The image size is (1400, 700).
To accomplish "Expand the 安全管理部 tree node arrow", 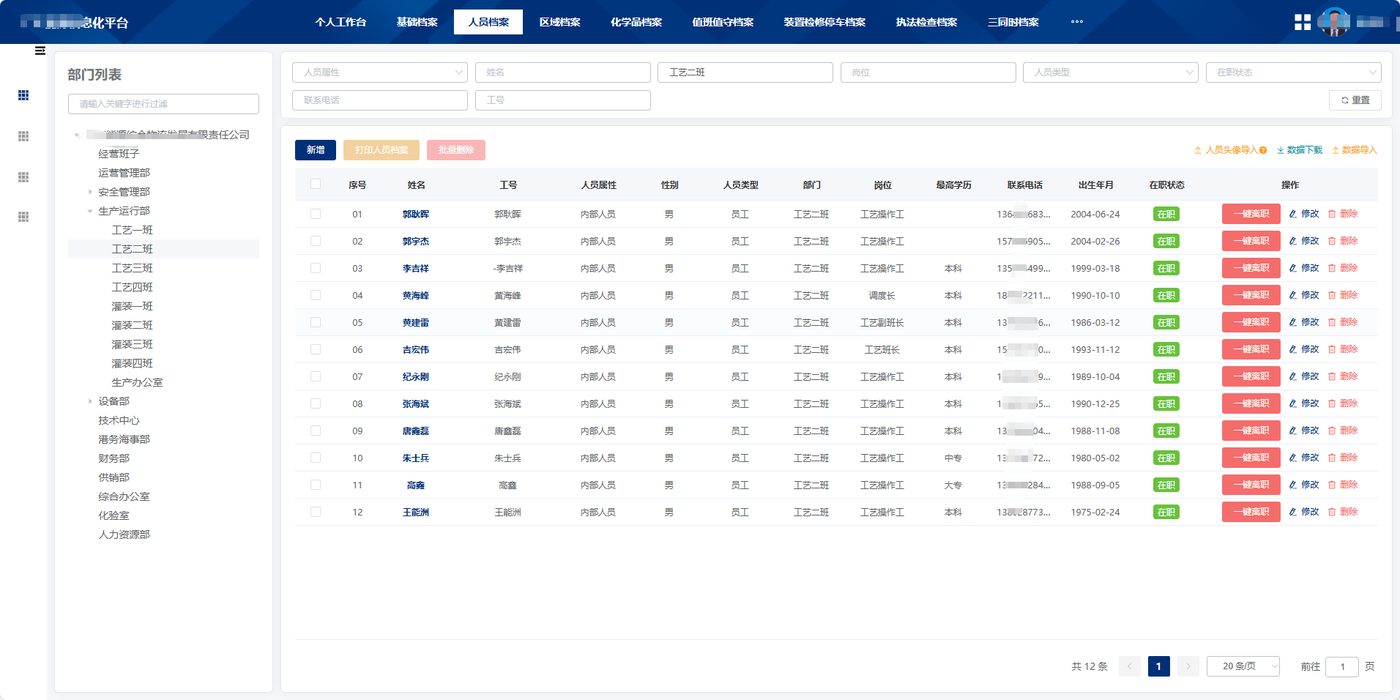I will [x=90, y=192].
